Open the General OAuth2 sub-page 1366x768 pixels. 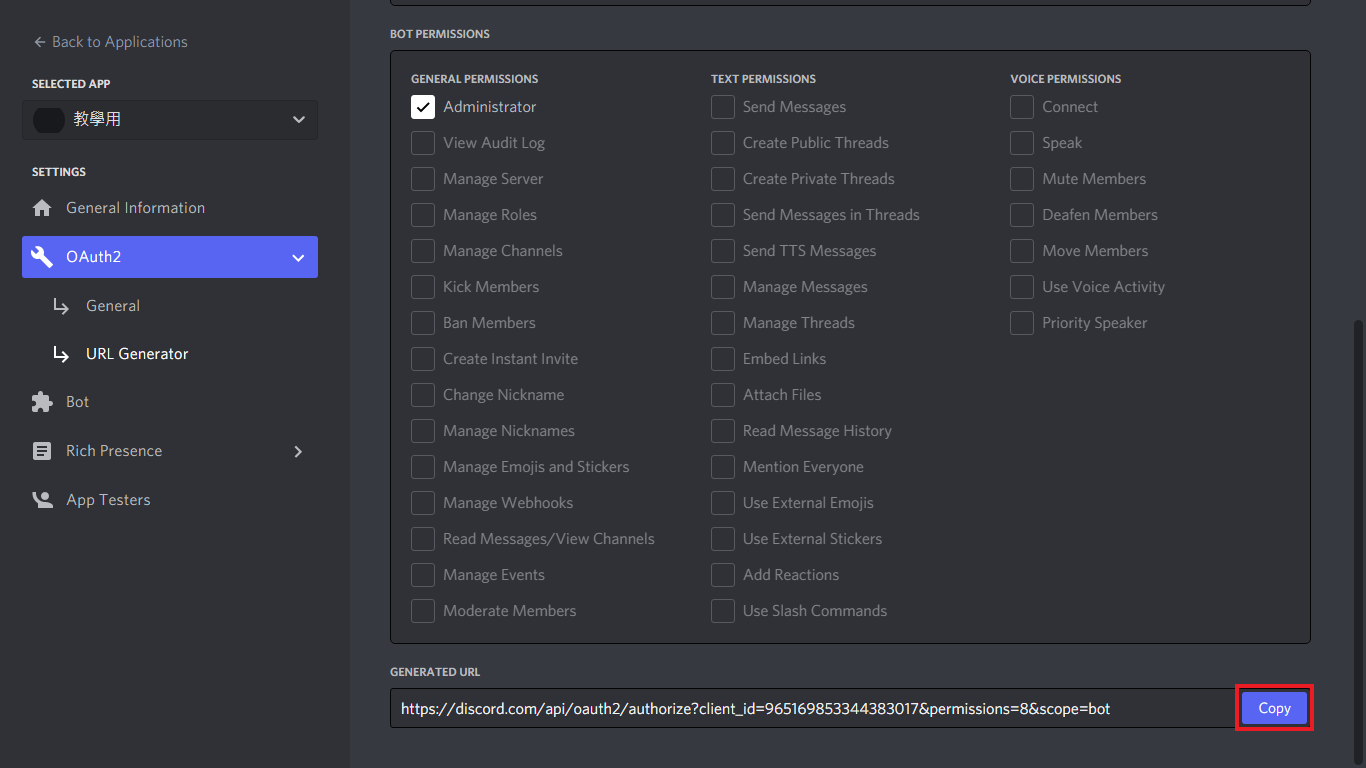pyautogui.click(x=113, y=306)
